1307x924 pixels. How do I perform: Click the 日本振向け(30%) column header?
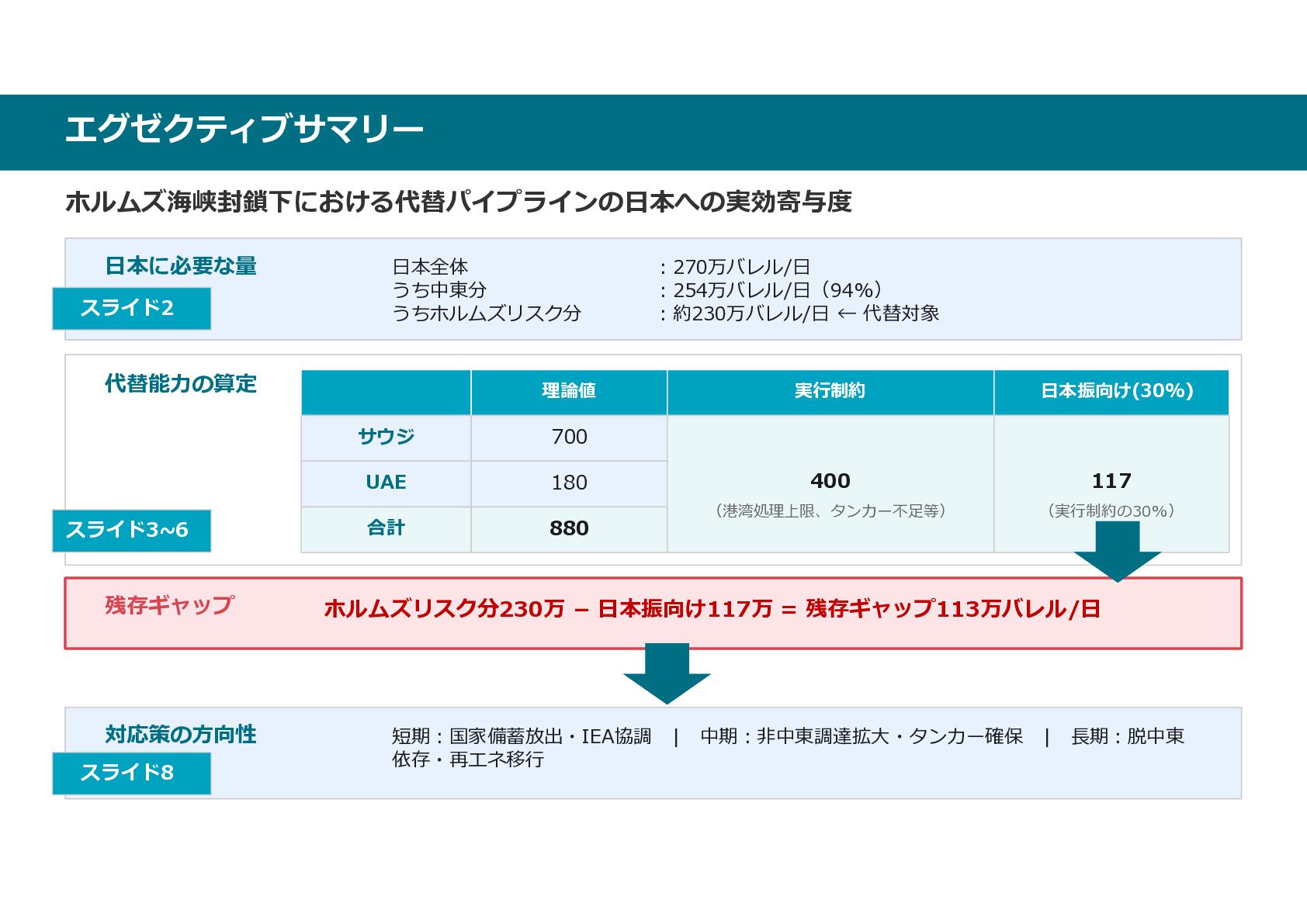pyautogui.click(x=1111, y=392)
